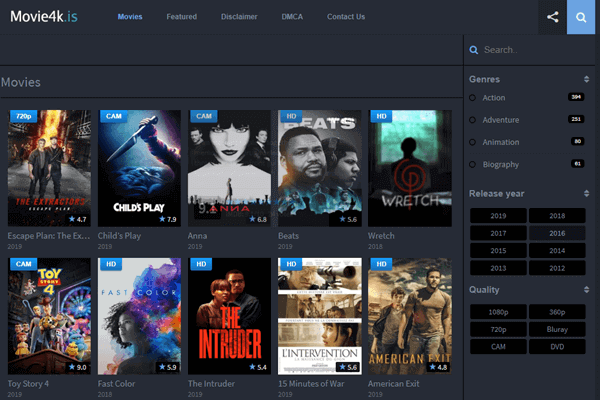Click the Beats title link
600x400 pixels.
[289, 236]
